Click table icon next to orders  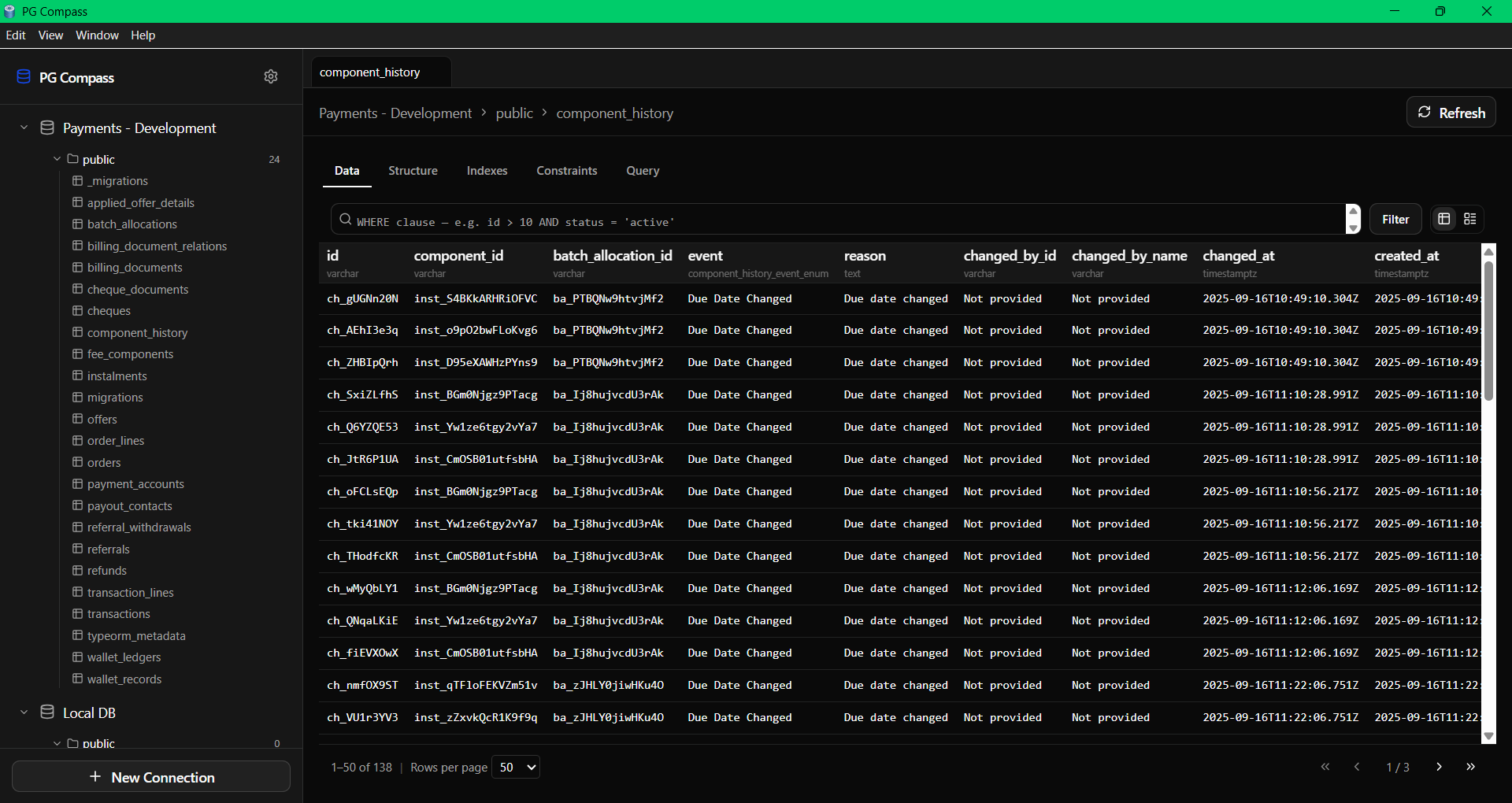click(x=77, y=462)
